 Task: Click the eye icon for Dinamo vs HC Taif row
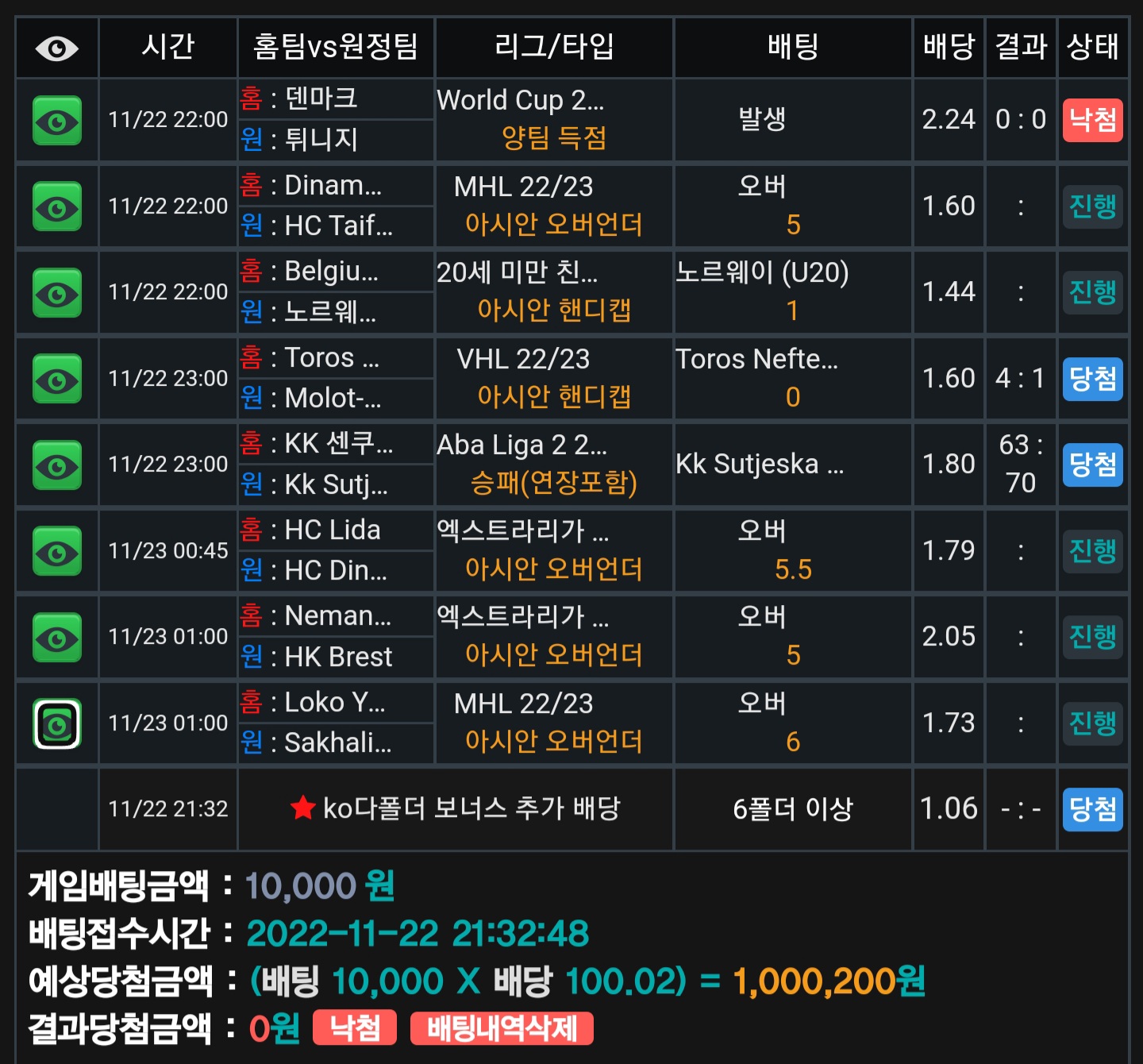click(x=57, y=206)
